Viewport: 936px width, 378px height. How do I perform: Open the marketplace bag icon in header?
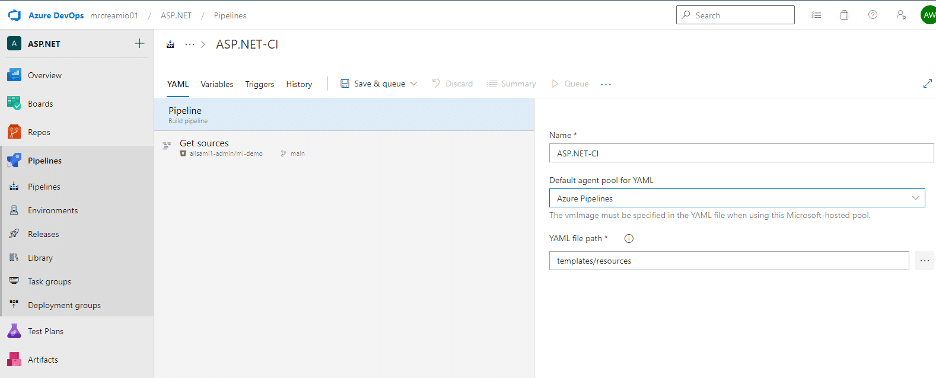[844, 16]
